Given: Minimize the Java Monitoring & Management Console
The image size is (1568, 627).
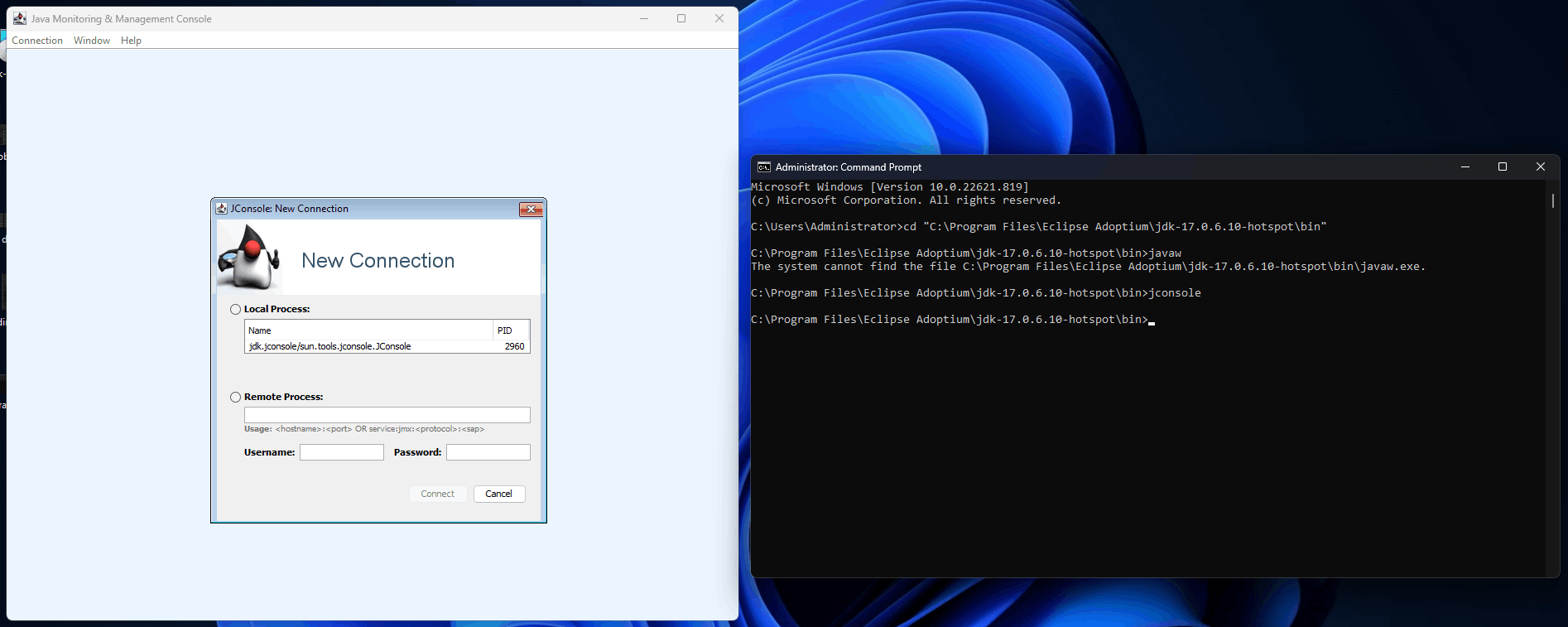Looking at the screenshot, I should 643,18.
